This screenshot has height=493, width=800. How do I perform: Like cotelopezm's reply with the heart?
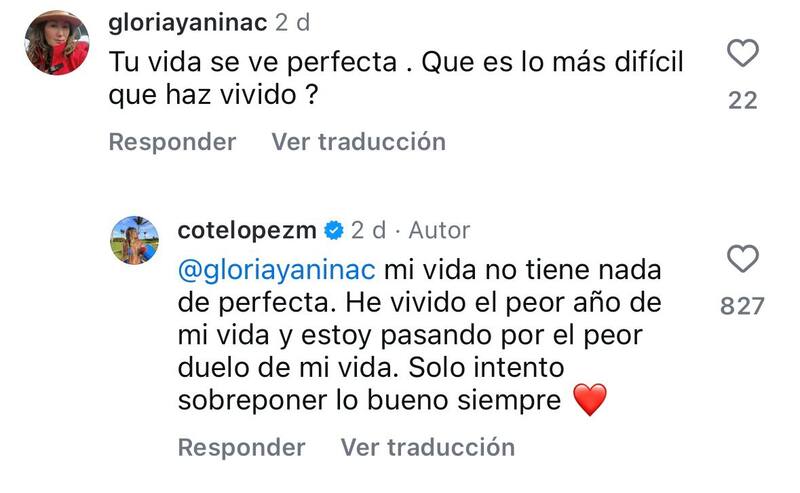coord(742,260)
